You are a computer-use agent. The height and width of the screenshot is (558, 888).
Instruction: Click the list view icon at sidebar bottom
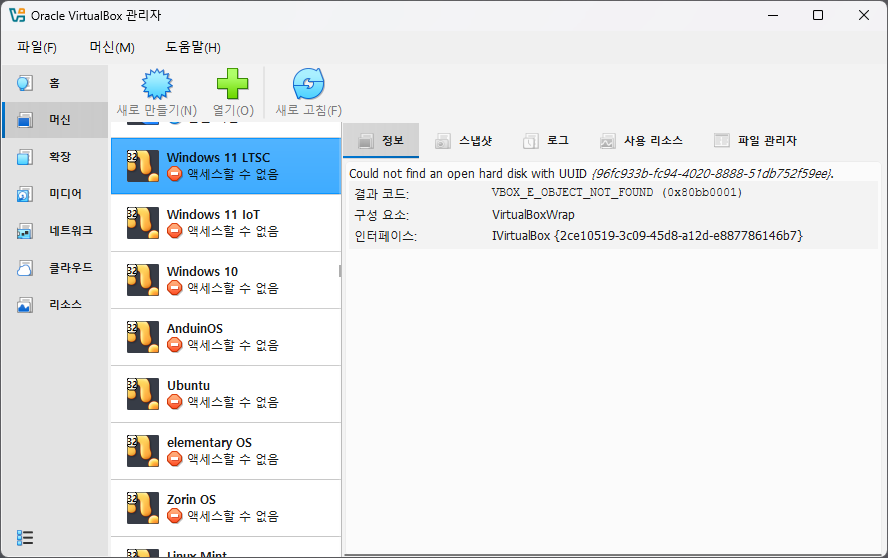tap(25, 537)
